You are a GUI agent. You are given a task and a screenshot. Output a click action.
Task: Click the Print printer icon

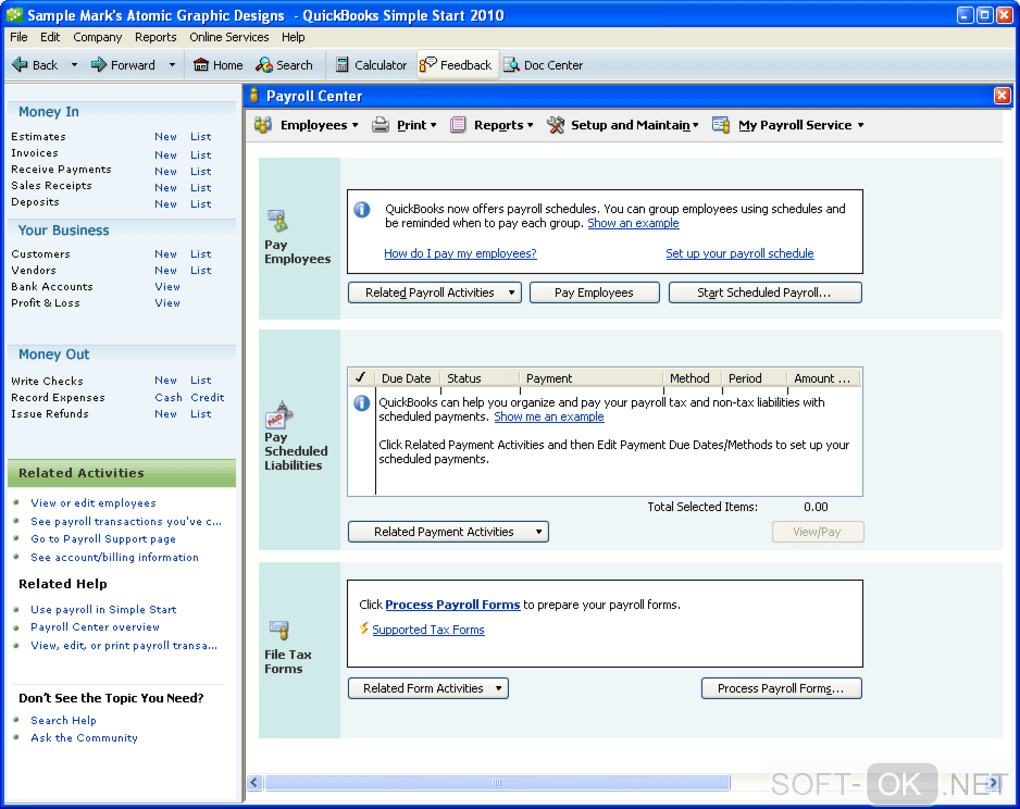381,125
